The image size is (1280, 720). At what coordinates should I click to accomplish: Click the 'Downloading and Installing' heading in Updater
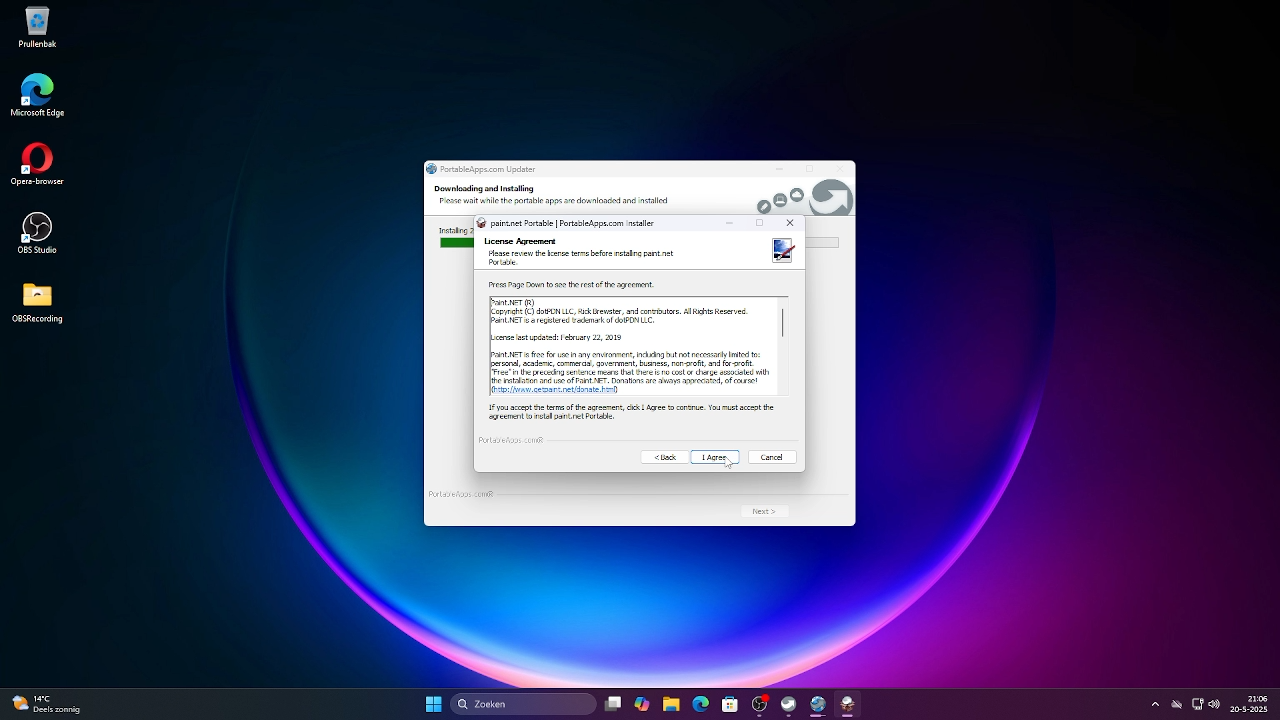tap(484, 188)
